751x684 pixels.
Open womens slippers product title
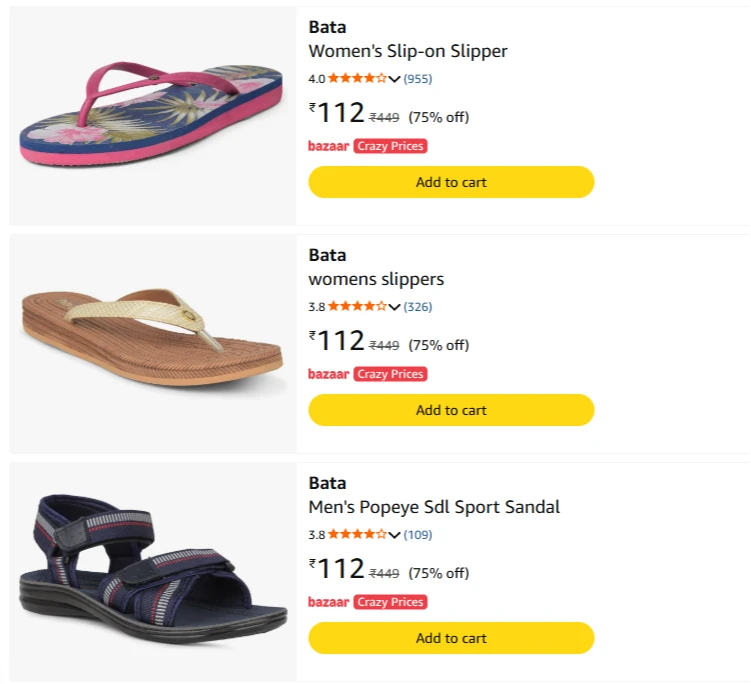click(376, 279)
